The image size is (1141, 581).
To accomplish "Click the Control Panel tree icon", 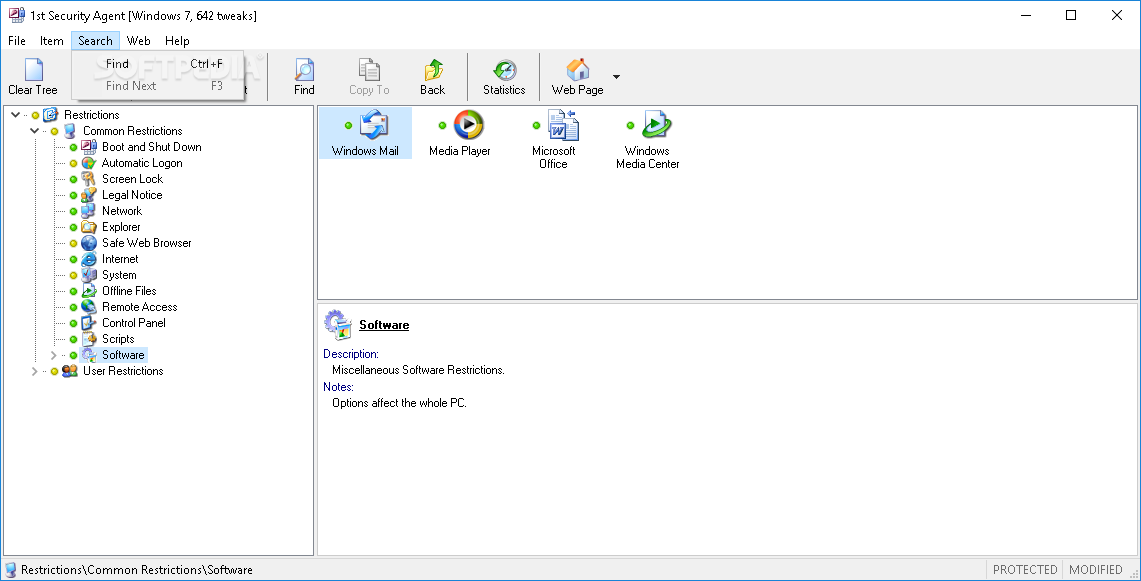I will pos(89,323).
